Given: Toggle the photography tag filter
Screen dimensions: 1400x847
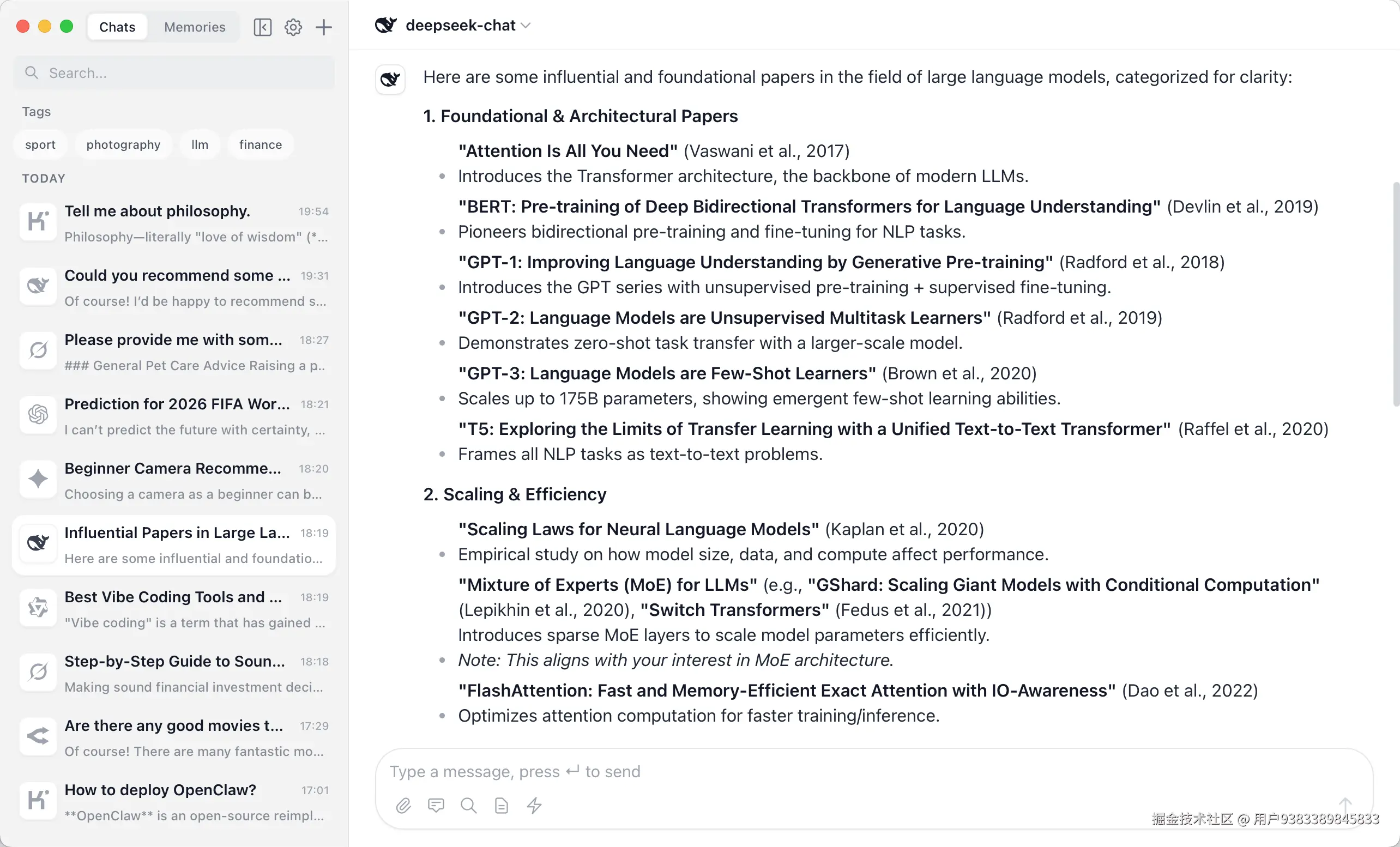Looking at the screenshot, I should 123,144.
